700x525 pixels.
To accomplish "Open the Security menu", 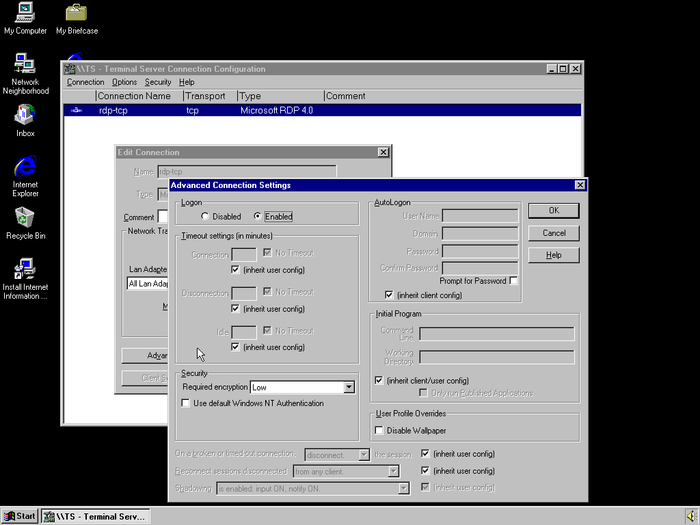I will pos(158,82).
